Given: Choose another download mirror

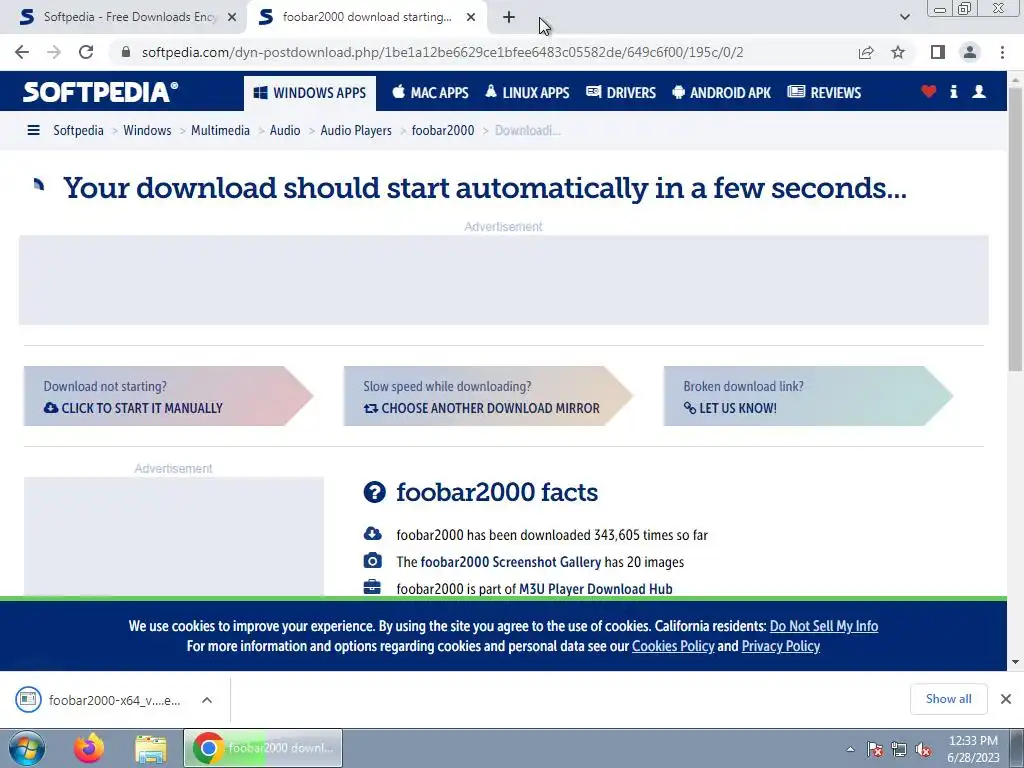Looking at the screenshot, I should pos(488,396).
